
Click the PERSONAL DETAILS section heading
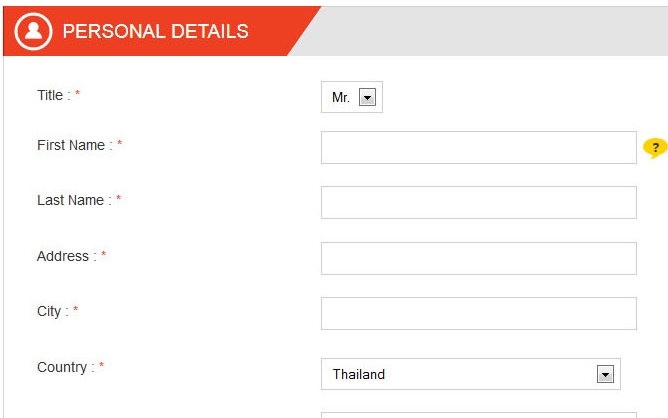[x=155, y=32]
